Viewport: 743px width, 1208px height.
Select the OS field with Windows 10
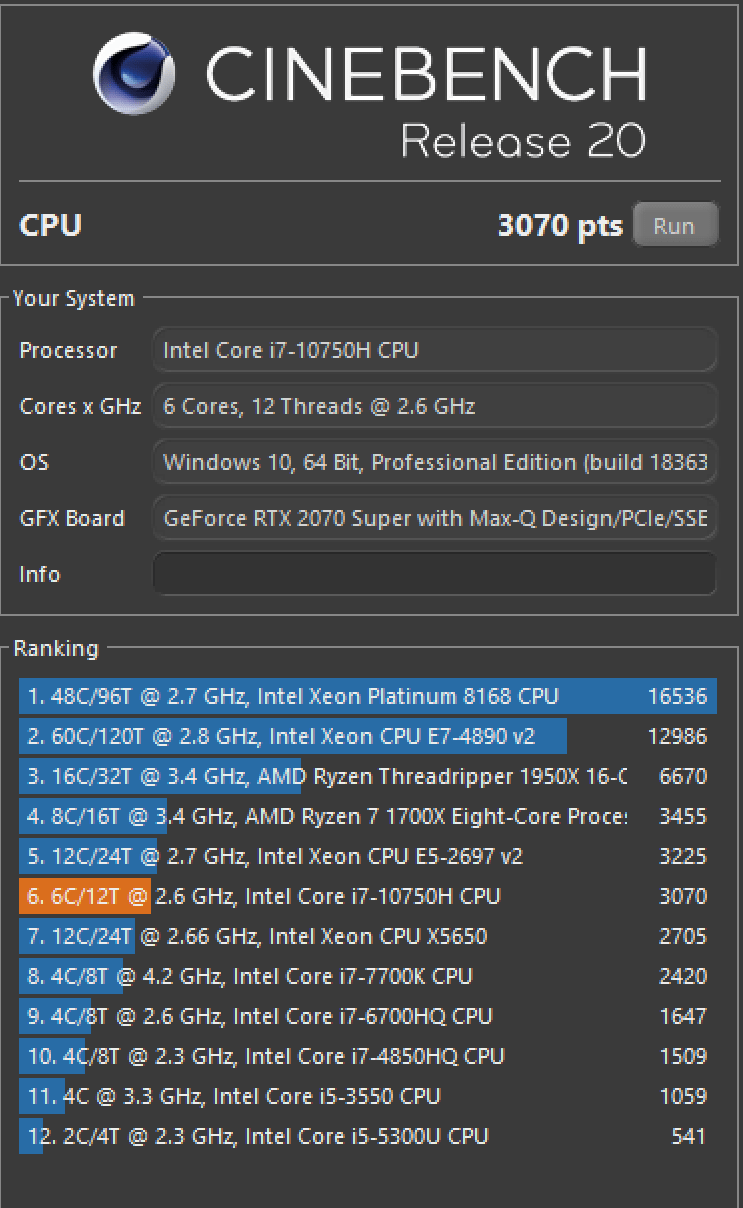[x=435, y=462]
